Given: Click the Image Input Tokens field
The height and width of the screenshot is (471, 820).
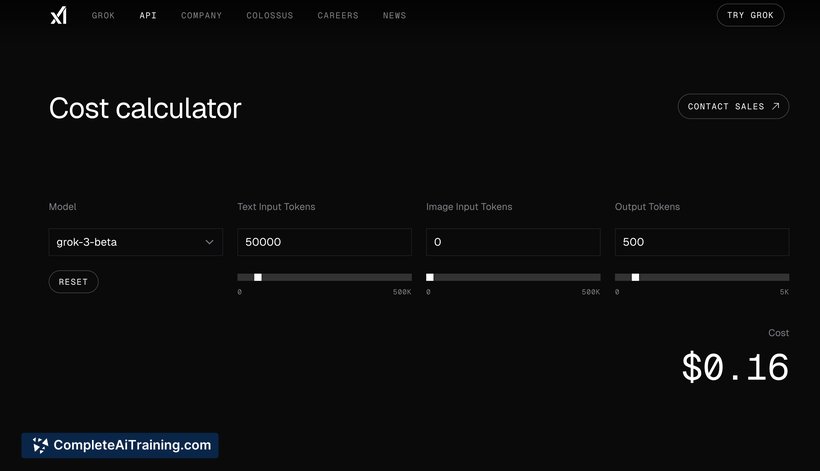Looking at the screenshot, I should pos(513,242).
